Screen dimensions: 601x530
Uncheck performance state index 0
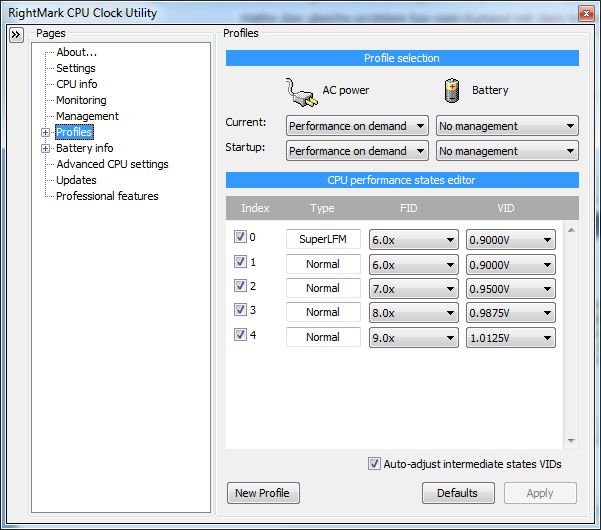tap(240, 236)
